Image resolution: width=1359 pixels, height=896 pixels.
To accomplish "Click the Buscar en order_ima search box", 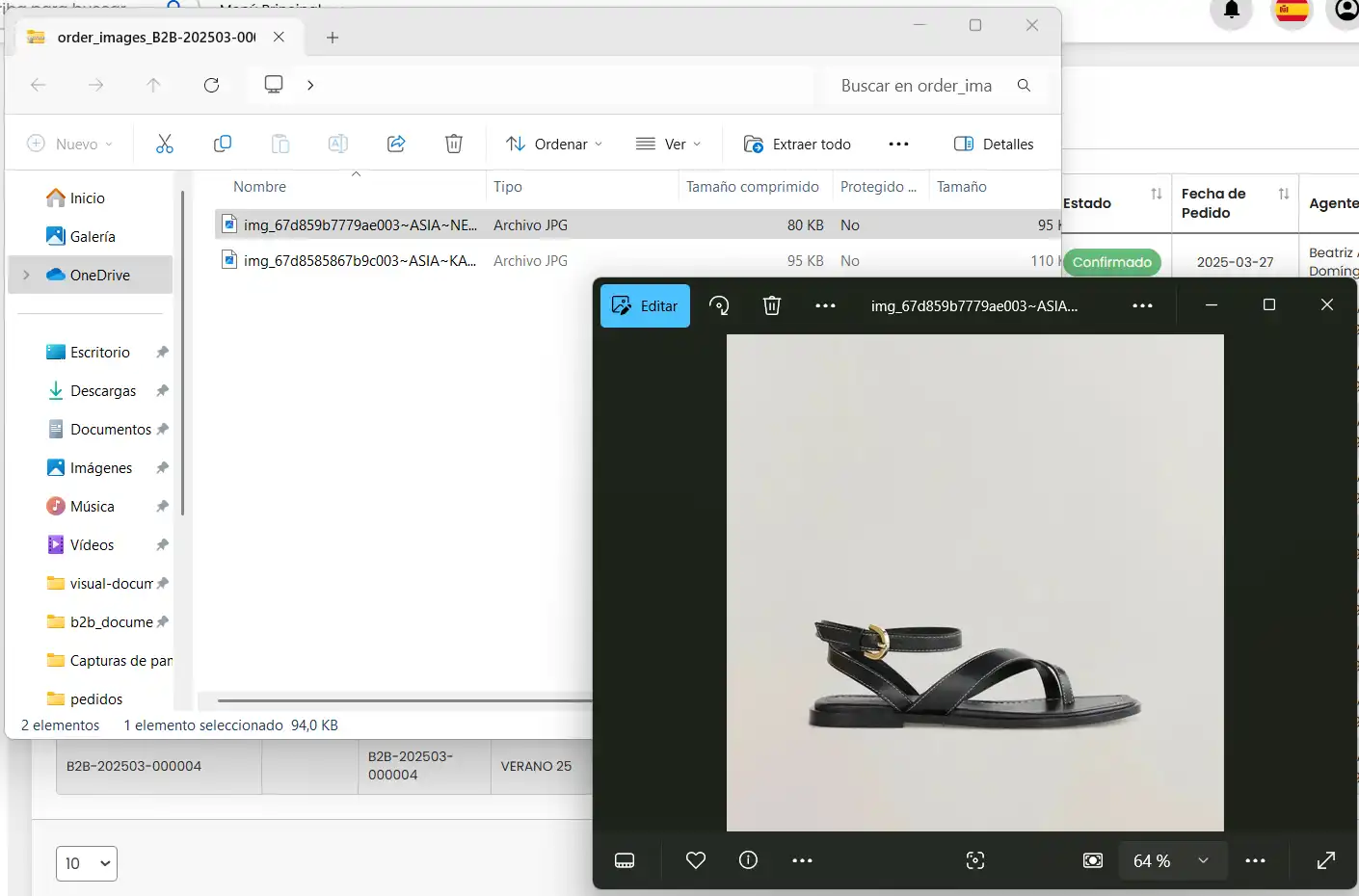I will [x=917, y=85].
